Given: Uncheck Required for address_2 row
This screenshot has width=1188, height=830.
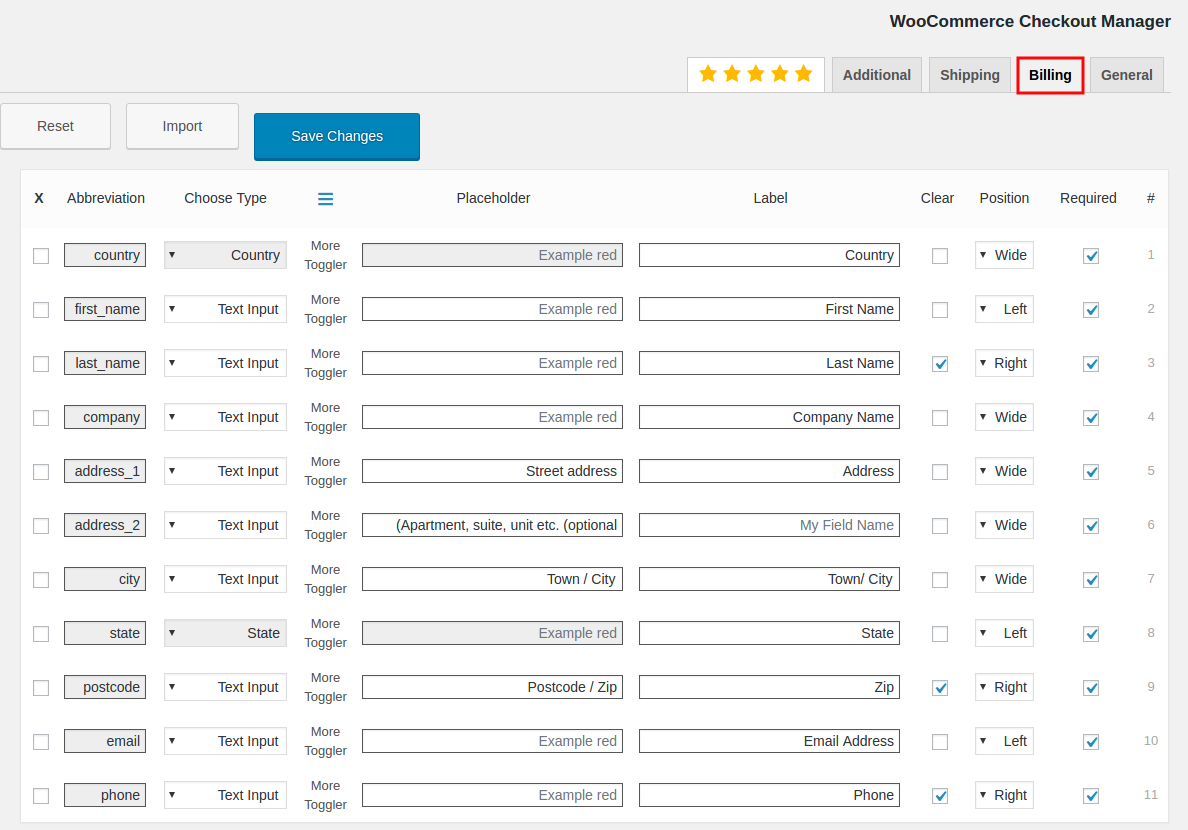Looking at the screenshot, I should click(x=1091, y=526).
